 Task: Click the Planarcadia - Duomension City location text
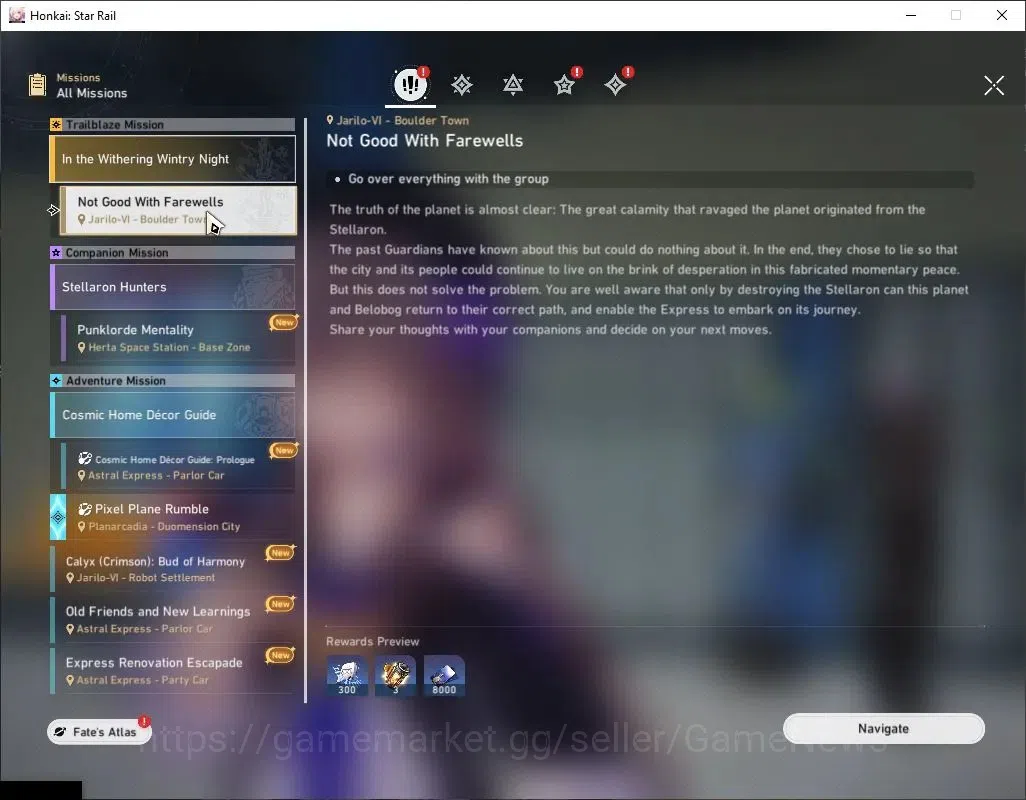tap(164, 527)
